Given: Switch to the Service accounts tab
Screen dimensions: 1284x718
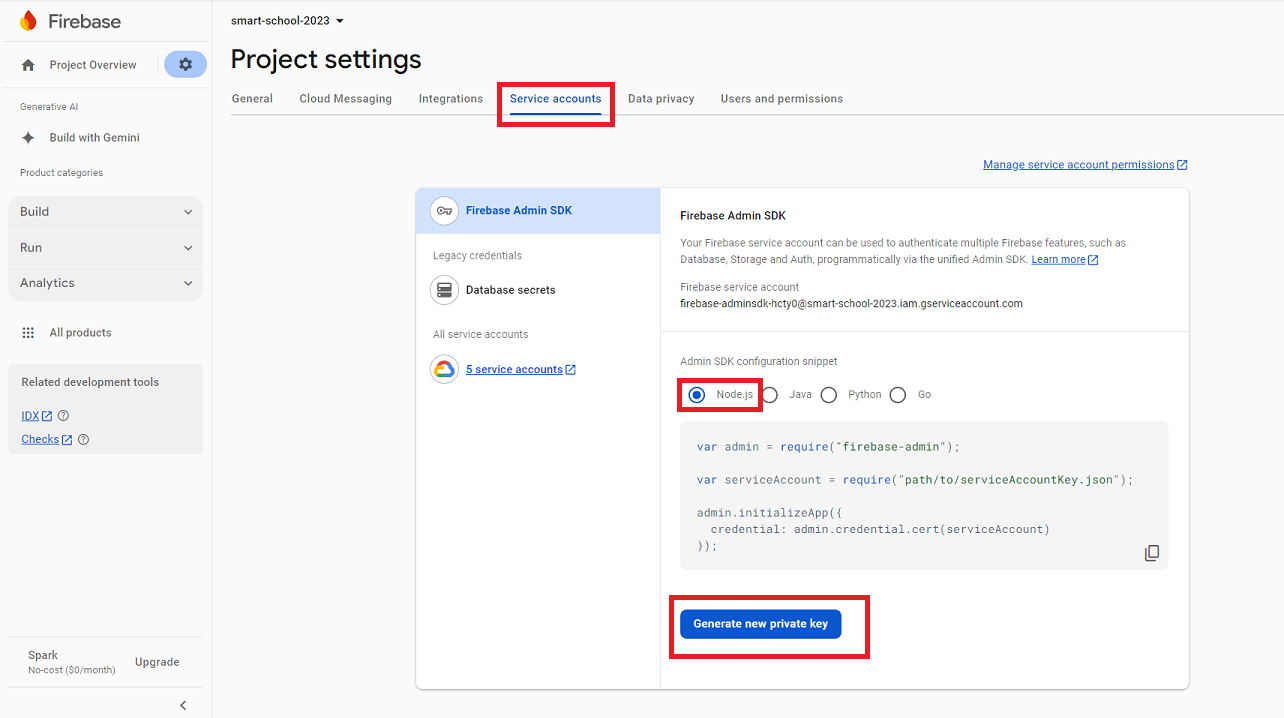Looking at the screenshot, I should point(556,99).
